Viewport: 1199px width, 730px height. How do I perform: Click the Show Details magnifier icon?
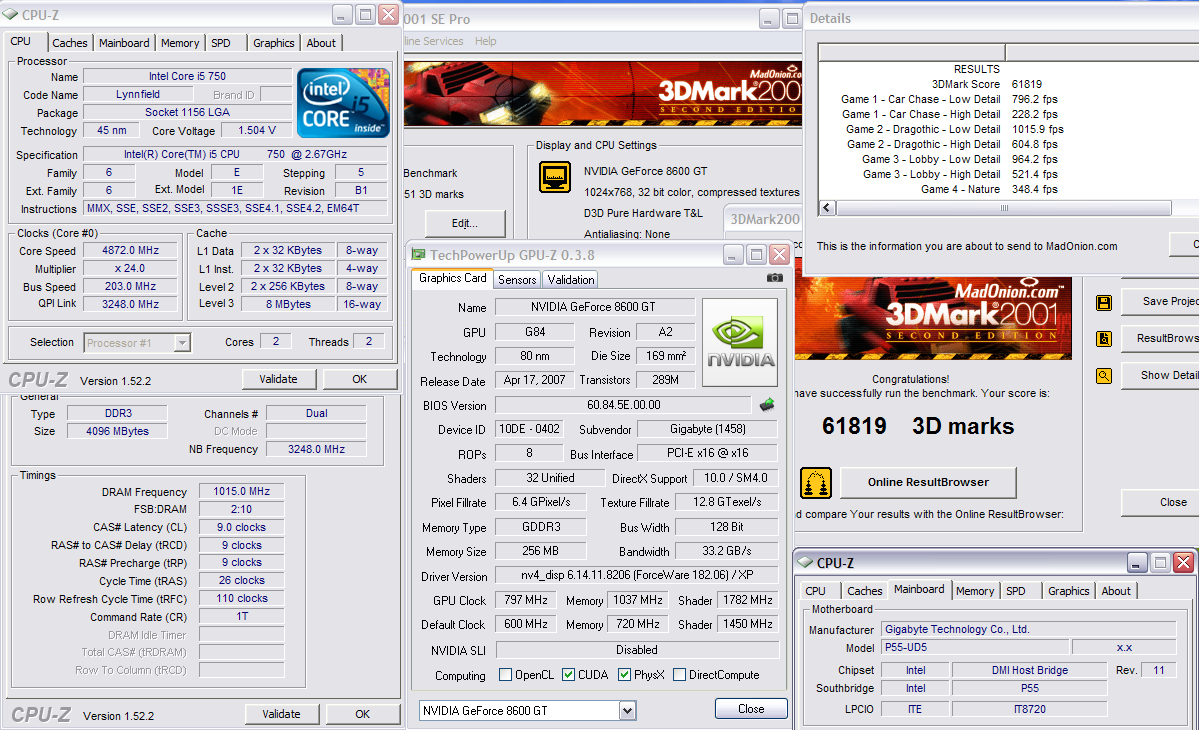coord(1103,375)
